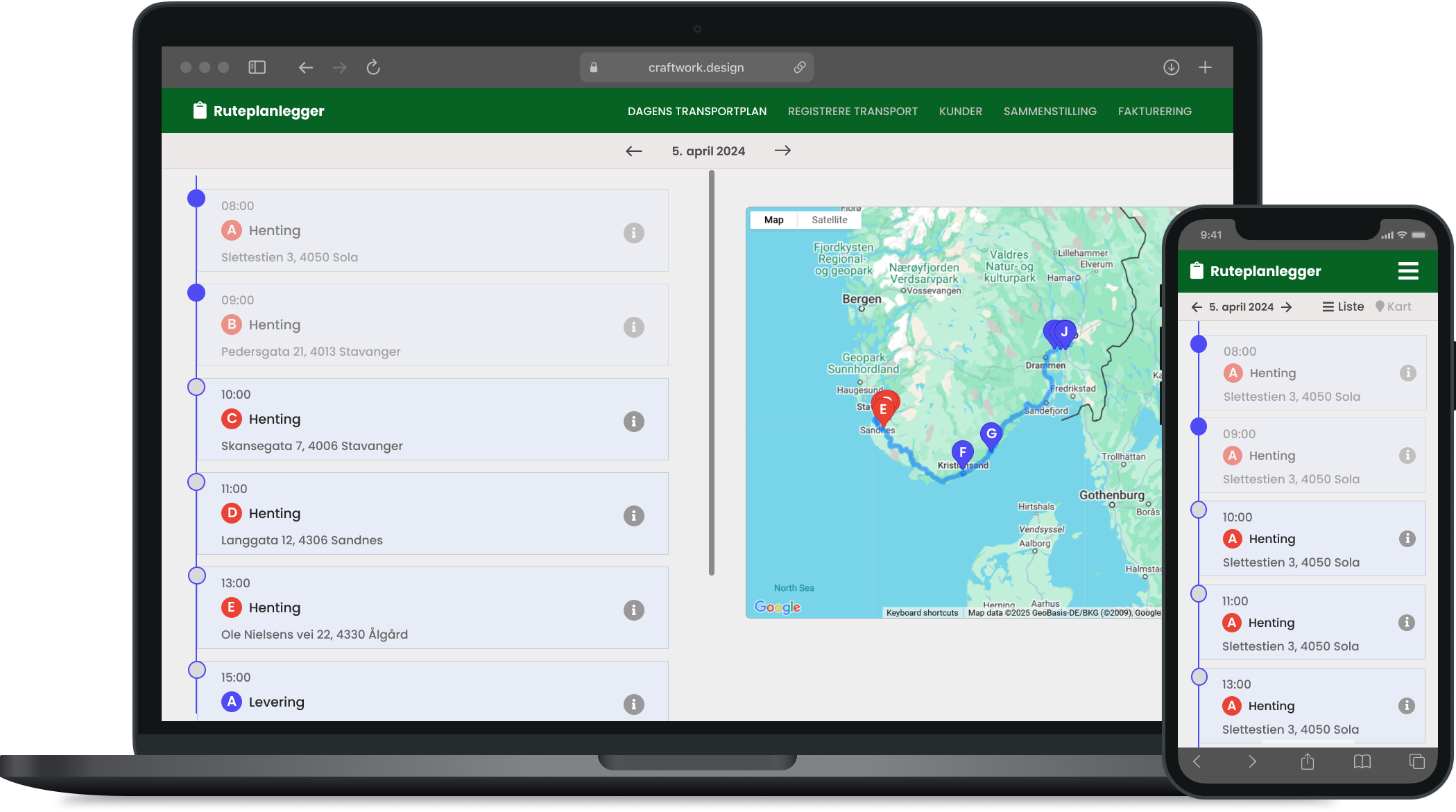Reload the page in the browser

click(373, 67)
